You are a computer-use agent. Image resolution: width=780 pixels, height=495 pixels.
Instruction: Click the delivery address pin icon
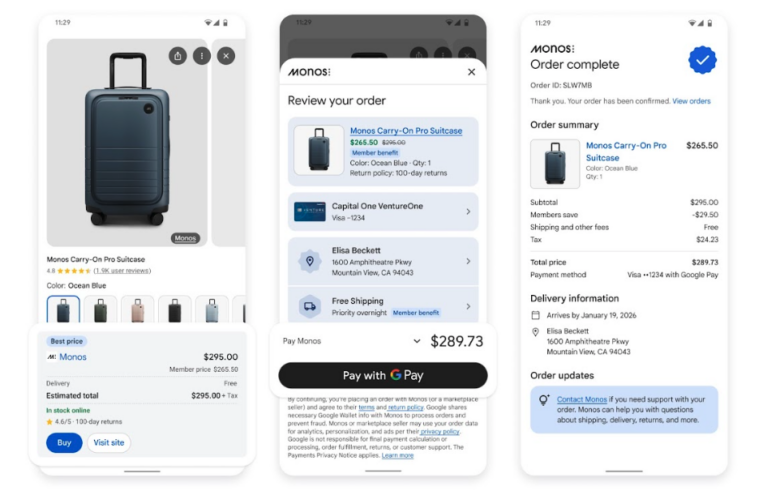(x=309, y=261)
